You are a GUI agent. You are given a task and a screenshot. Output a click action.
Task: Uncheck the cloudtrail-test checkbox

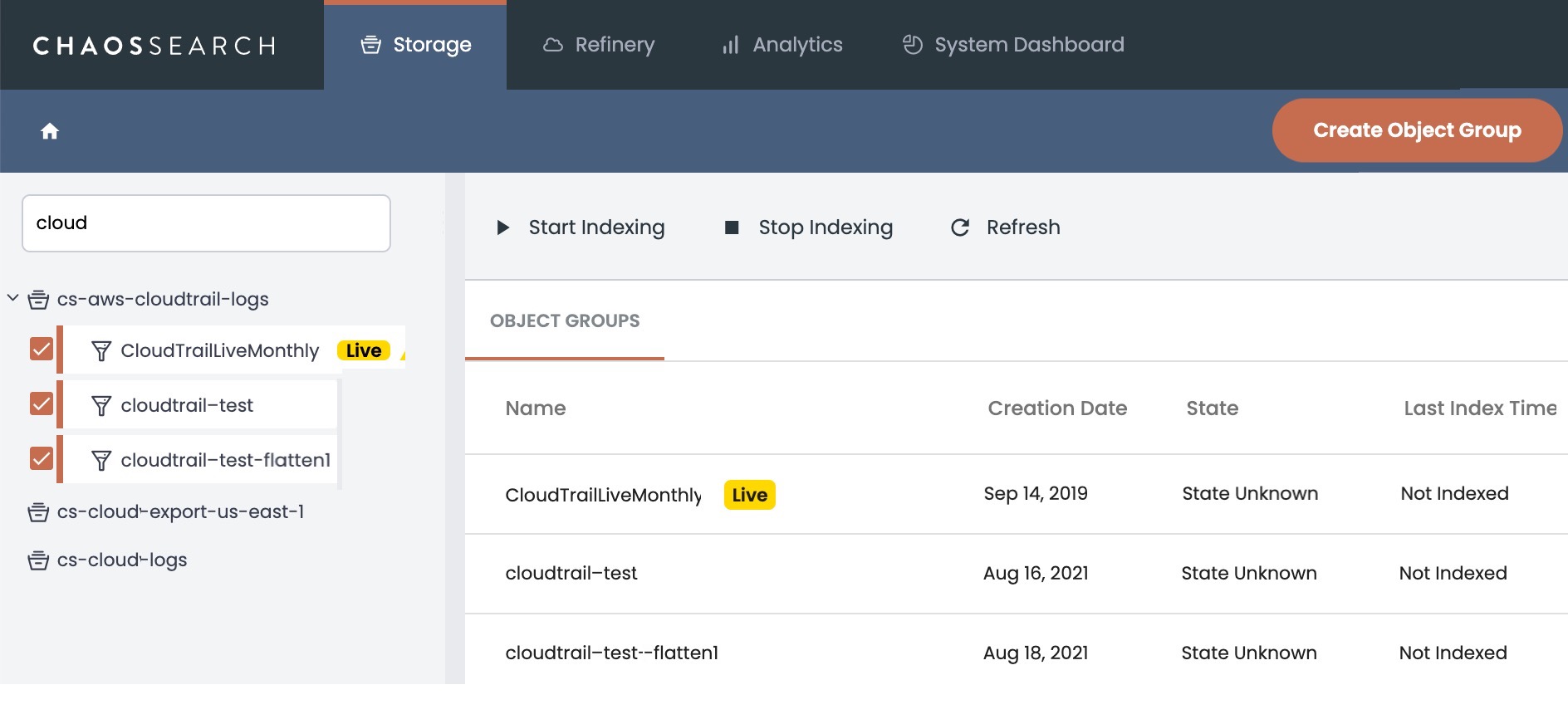click(x=42, y=404)
